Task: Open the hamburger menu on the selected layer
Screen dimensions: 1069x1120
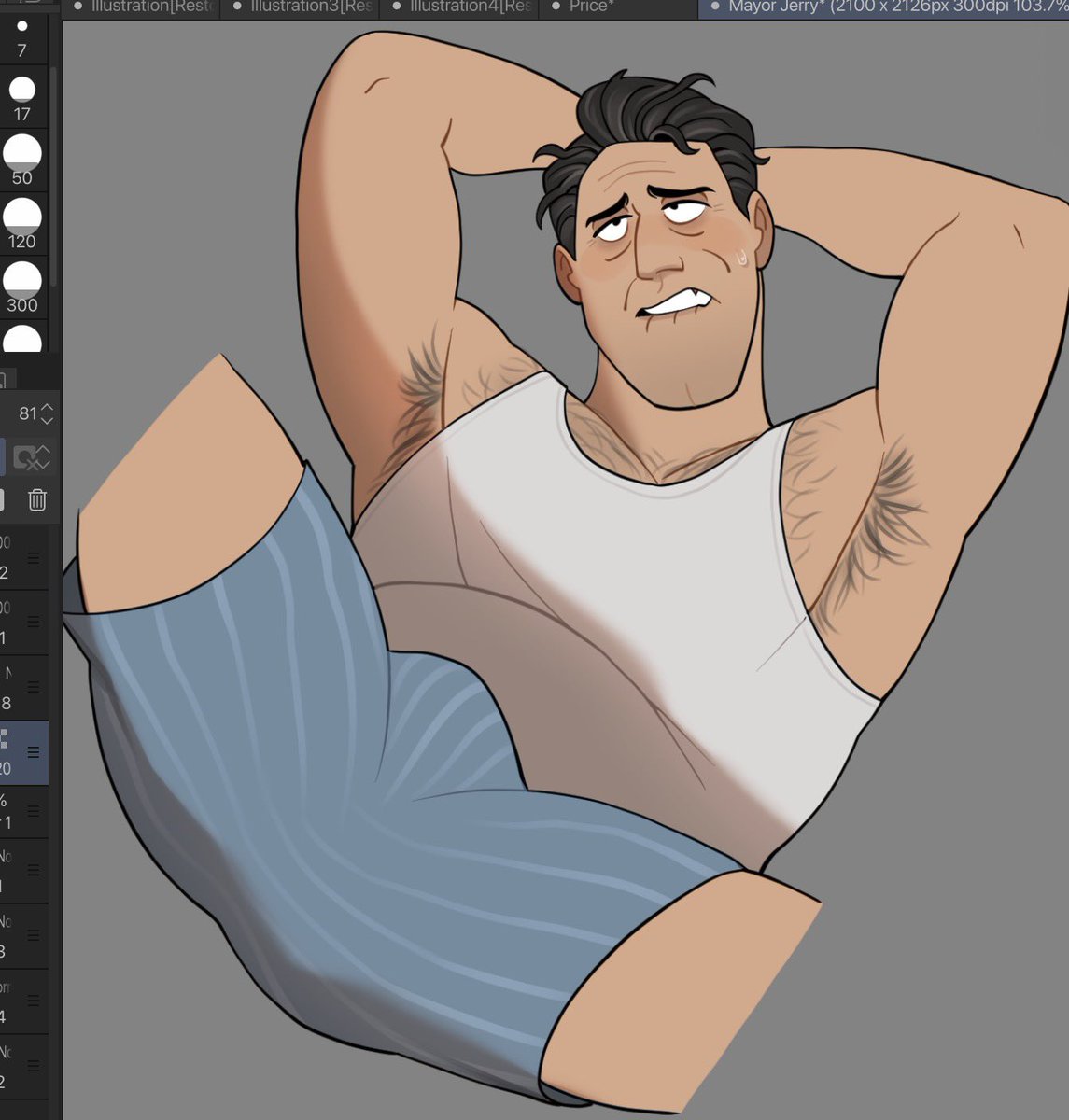Action: (x=34, y=751)
